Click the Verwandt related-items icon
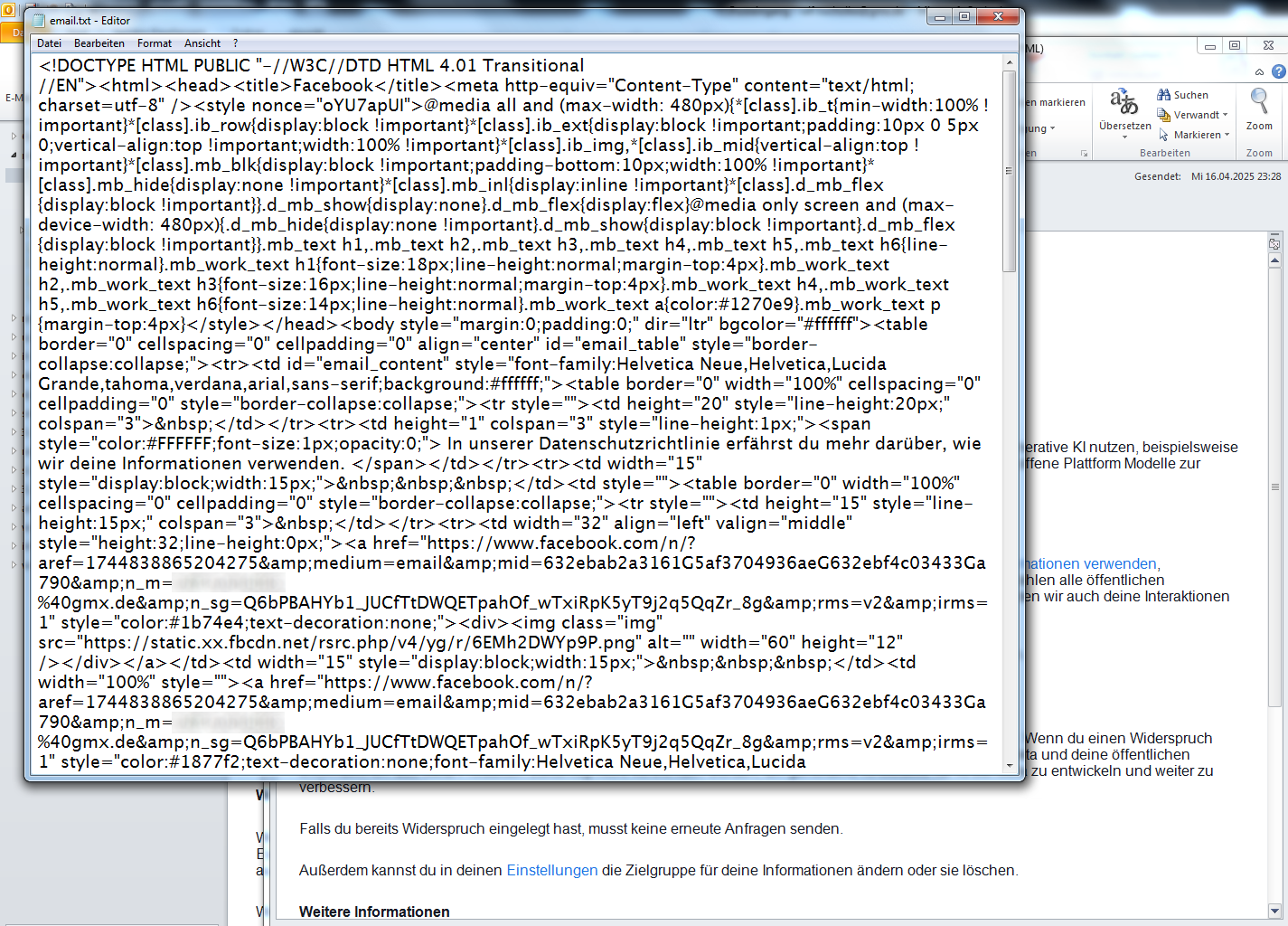Image resolution: width=1288 pixels, height=926 pixels. (x=1161, y=115)
